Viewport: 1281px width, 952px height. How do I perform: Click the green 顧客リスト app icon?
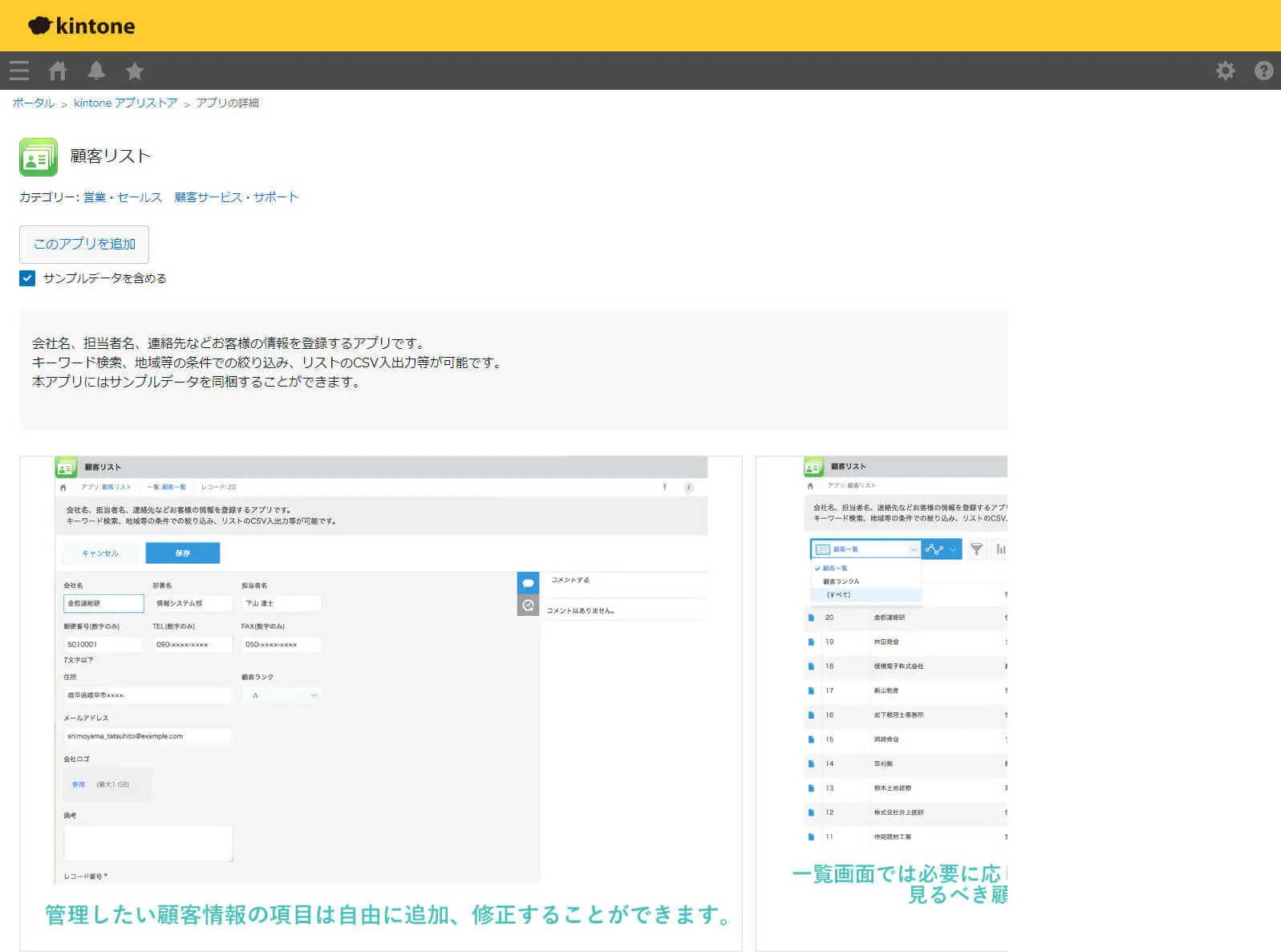(x=39, y=156)
